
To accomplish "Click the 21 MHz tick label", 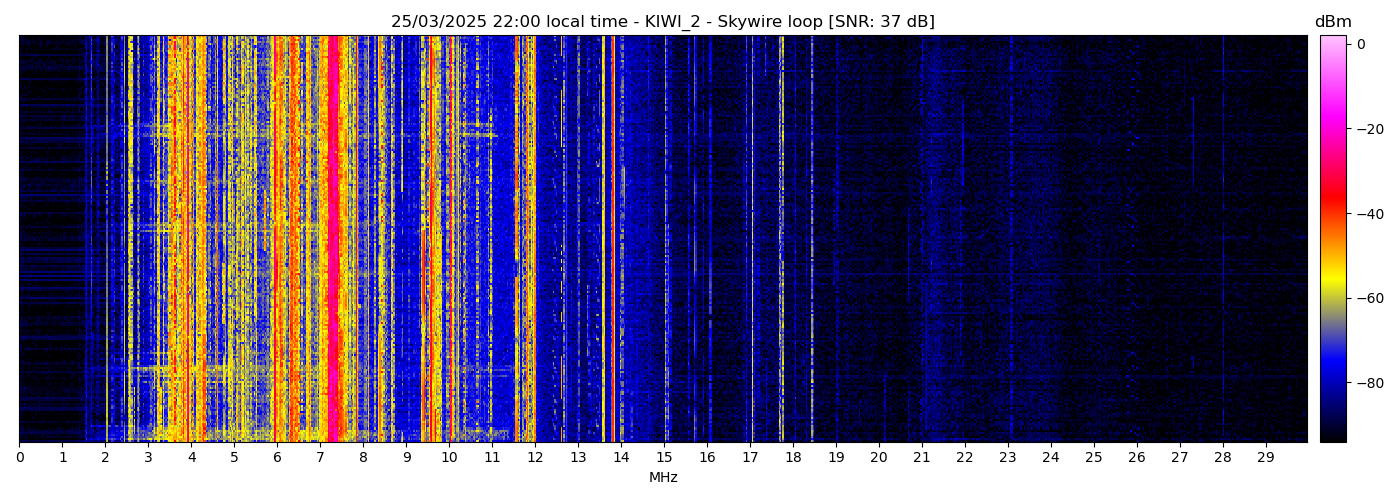I will (x=921, y=458).
